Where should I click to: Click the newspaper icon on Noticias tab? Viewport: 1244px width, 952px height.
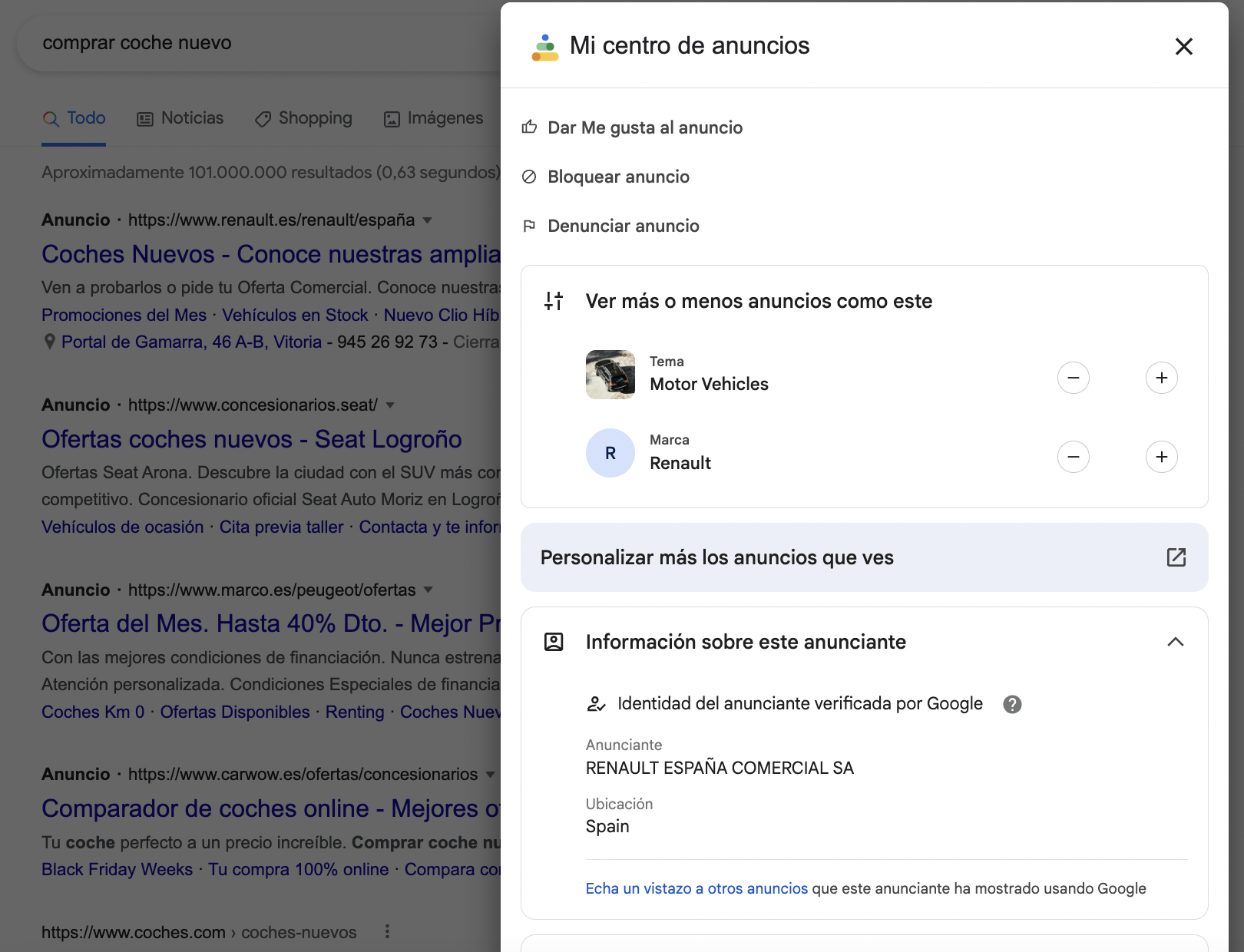[x=145, y=119]
